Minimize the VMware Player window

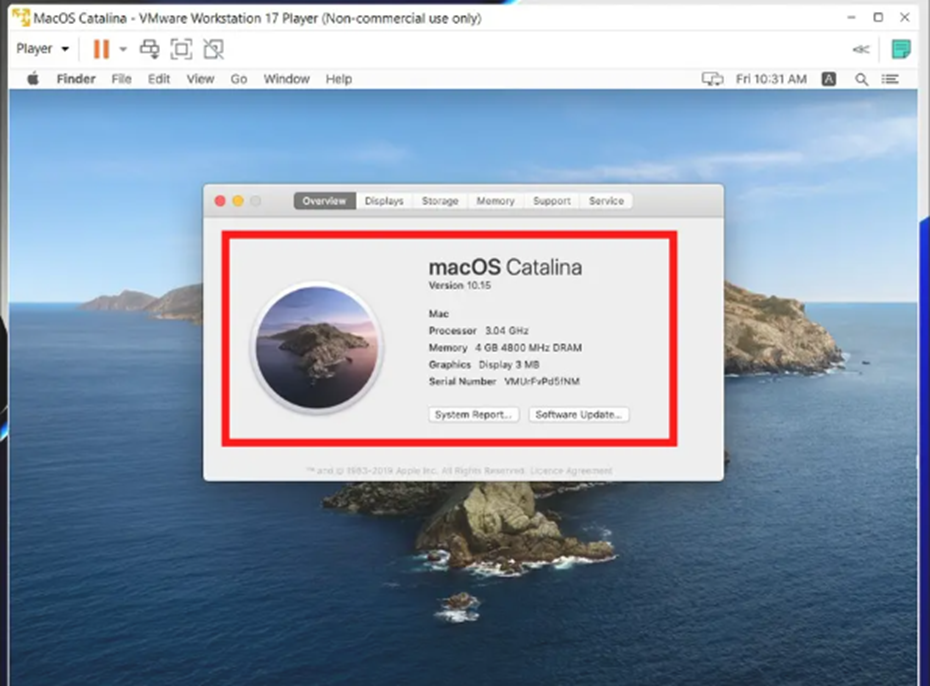[x=852, y=18]
